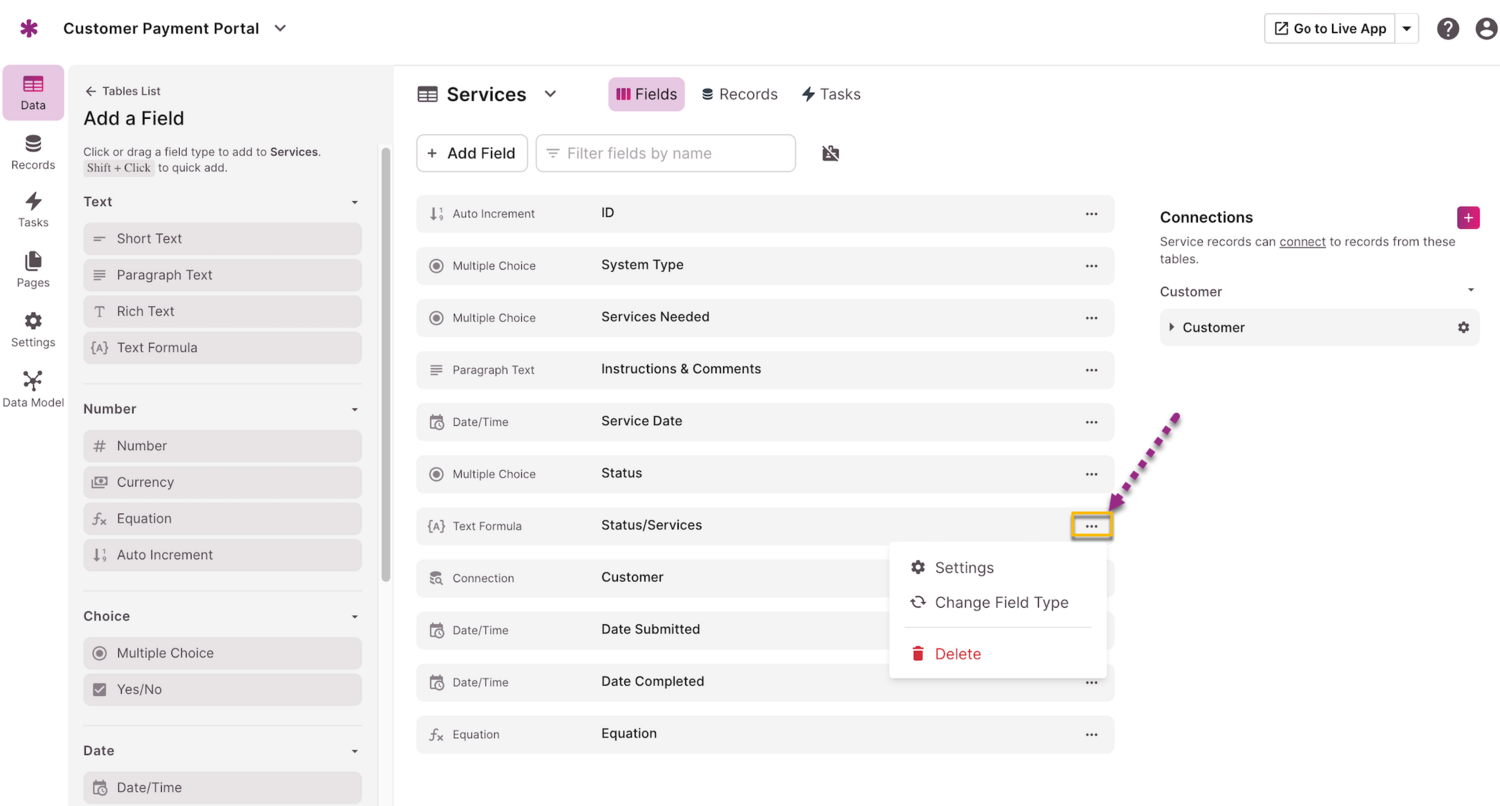Go back via Tables List link
Screen dimensions: 1500x806
122,91
